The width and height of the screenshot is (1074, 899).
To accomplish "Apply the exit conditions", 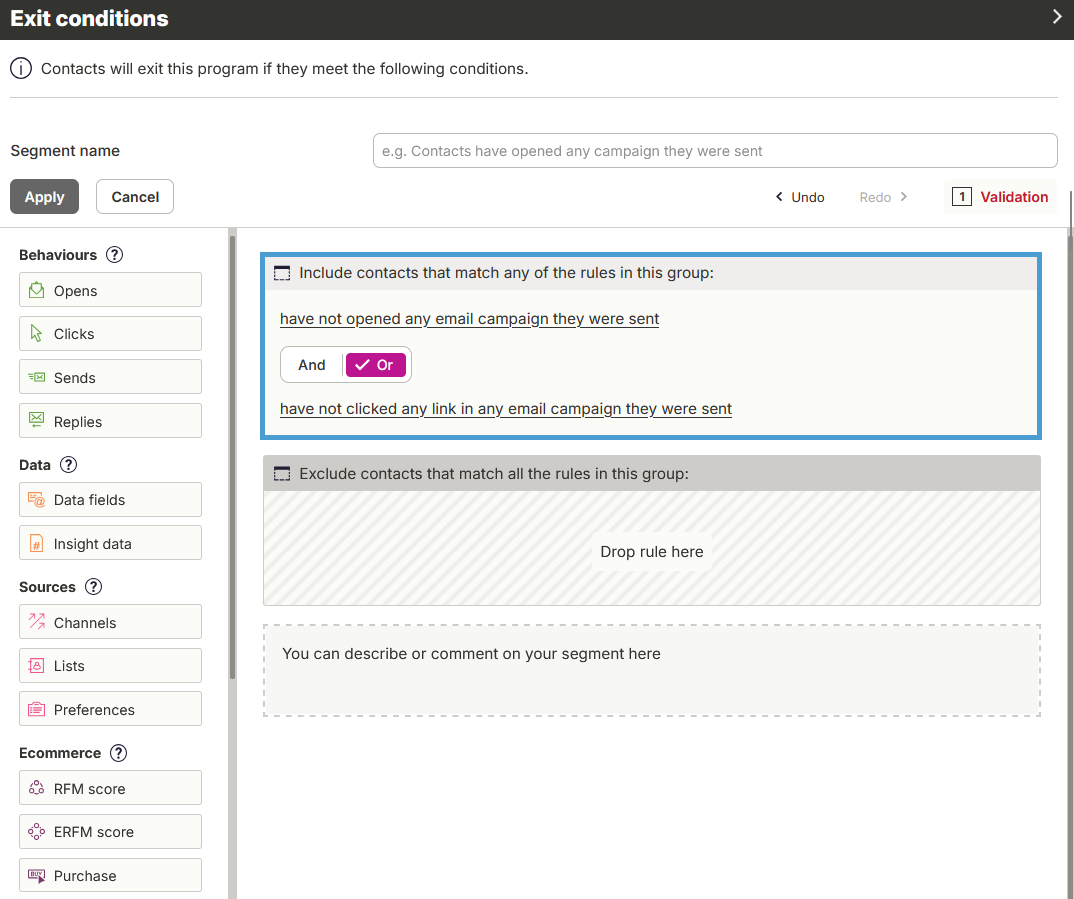I will [45, 197].
